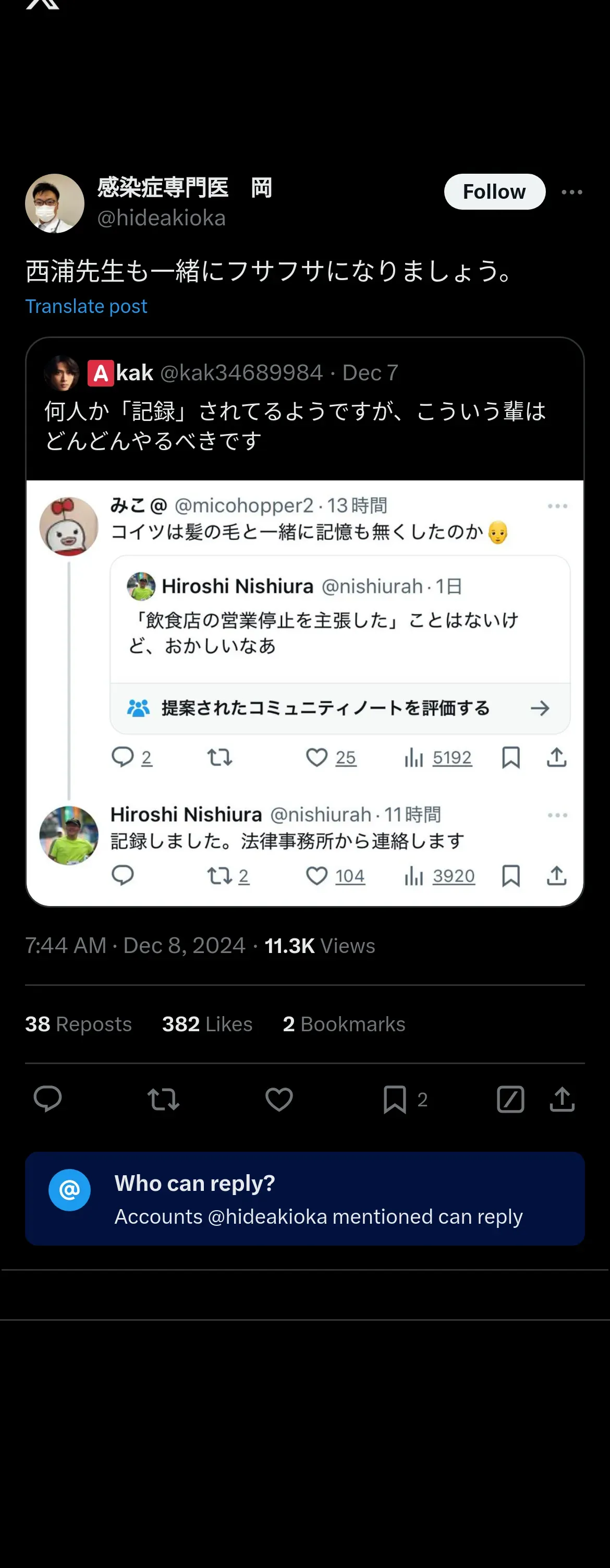Repost the post by @hideakioka
The image size is (610, 1568).
[x=163, y=1099]
